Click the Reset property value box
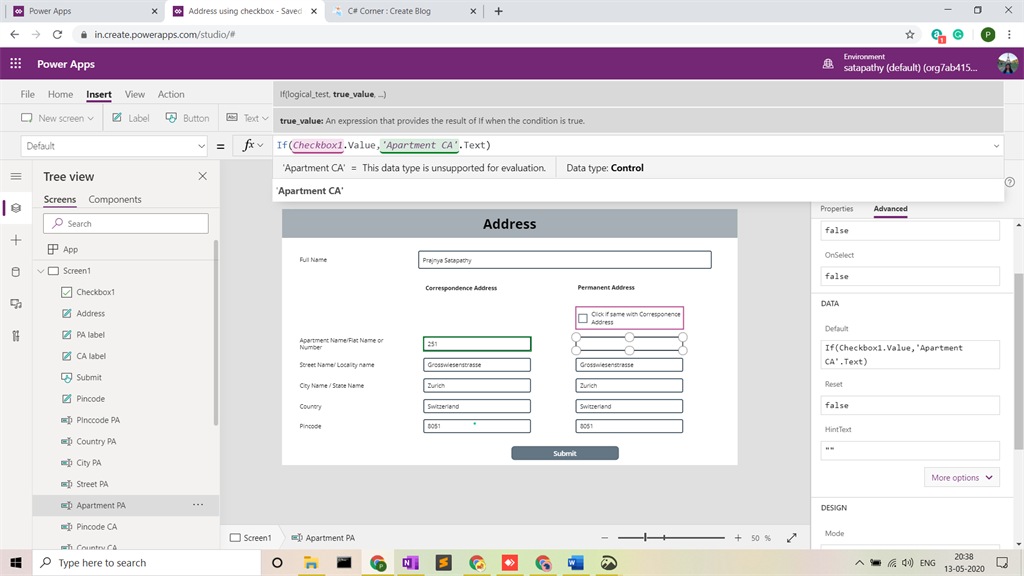Viewport: 1024px width, 576px height. 910,405
